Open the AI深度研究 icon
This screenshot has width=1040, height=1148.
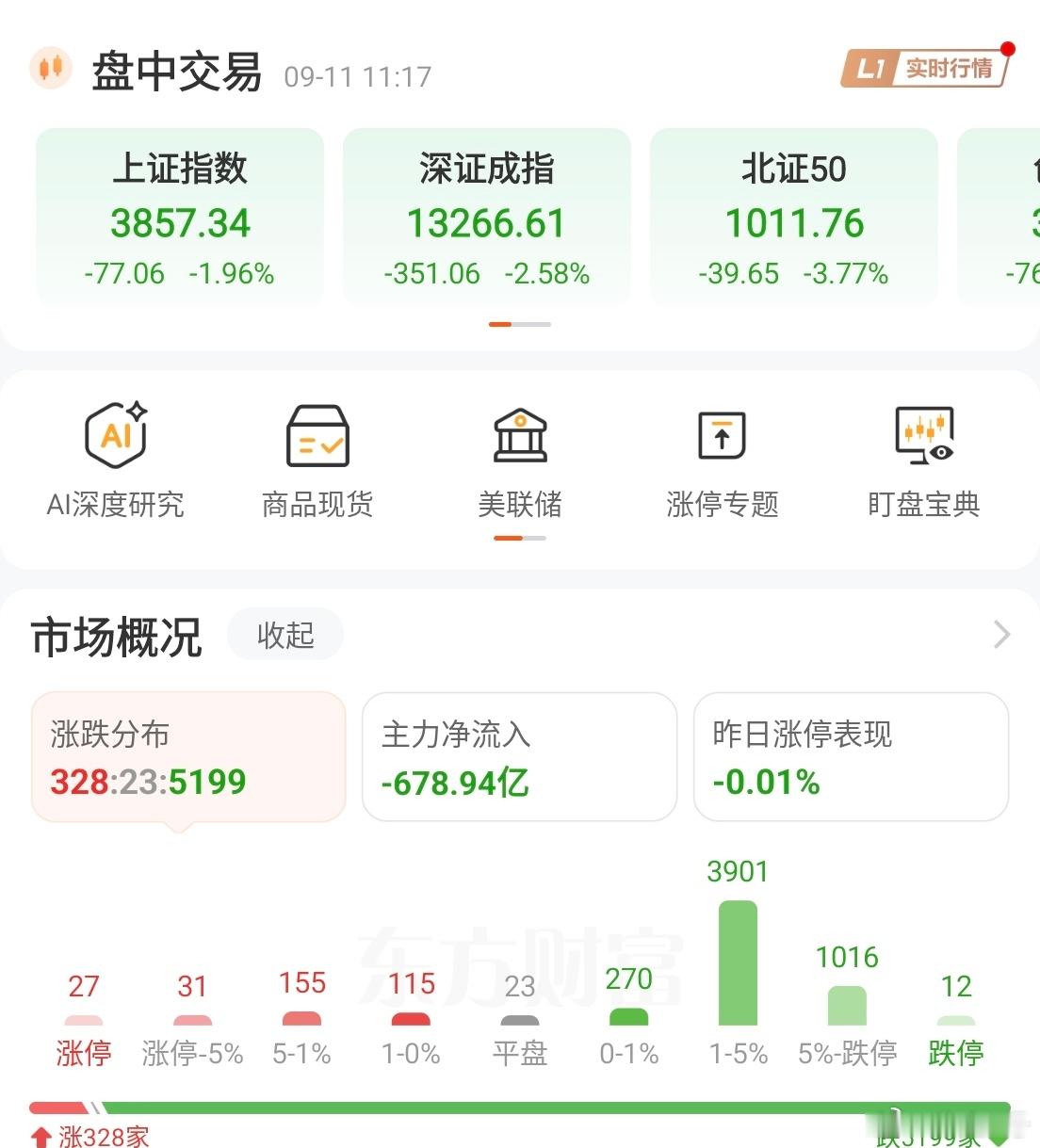116,435
